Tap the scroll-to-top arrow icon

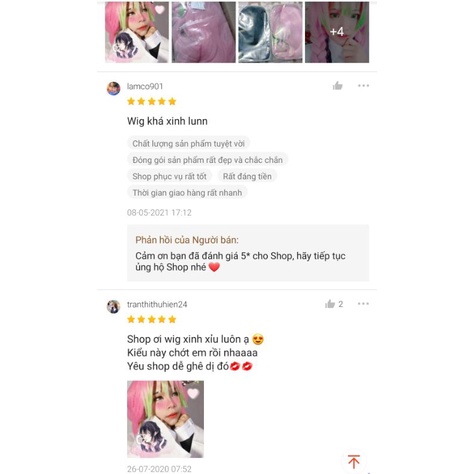tap(354, 462)
